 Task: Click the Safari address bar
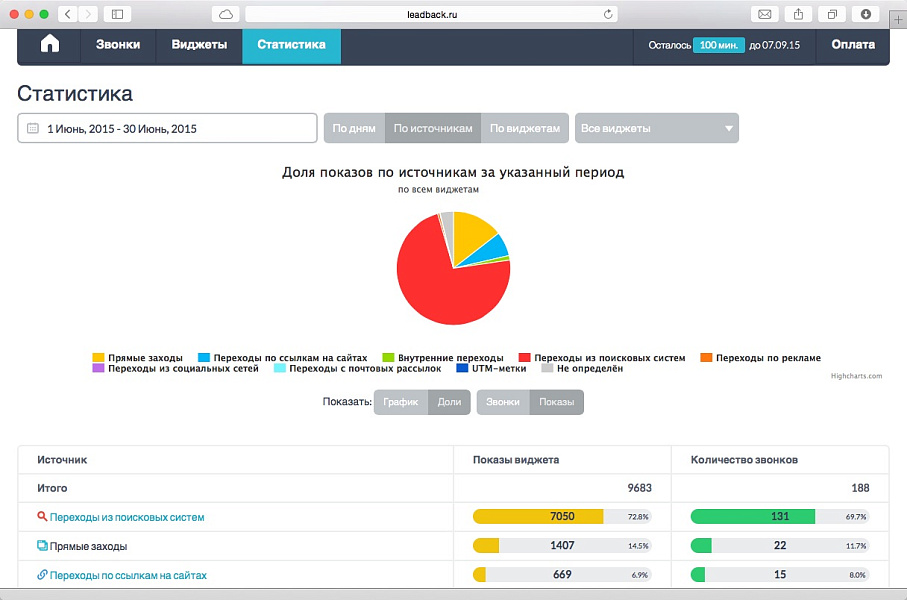click(430, 14)
